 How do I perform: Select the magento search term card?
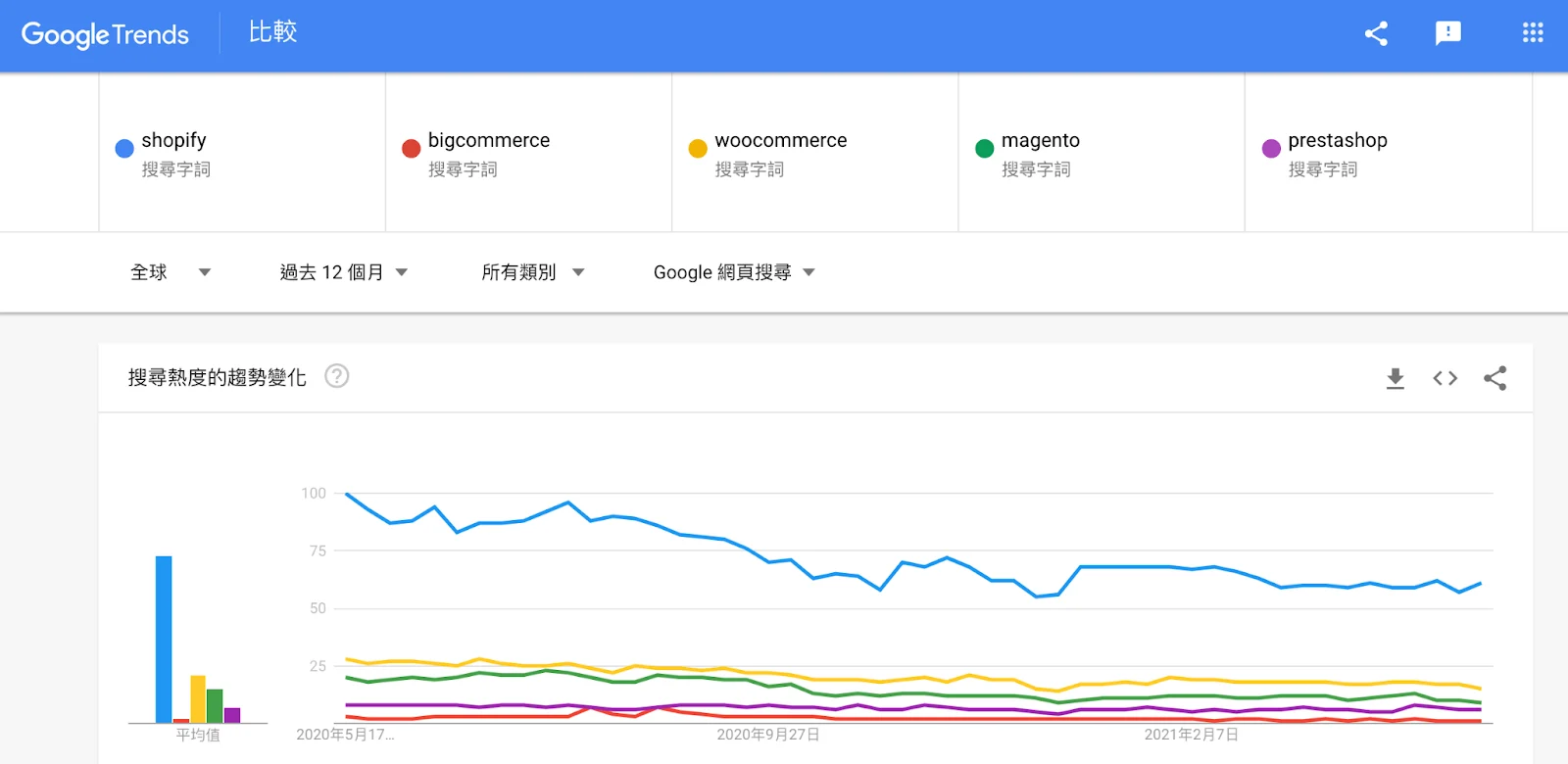point(1100,152)
